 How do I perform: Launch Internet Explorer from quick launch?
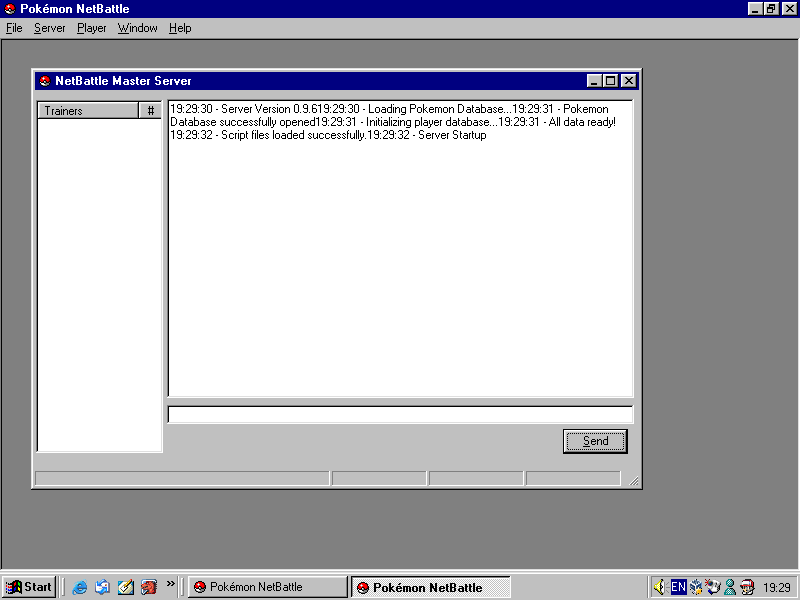(x=79, y=587)
